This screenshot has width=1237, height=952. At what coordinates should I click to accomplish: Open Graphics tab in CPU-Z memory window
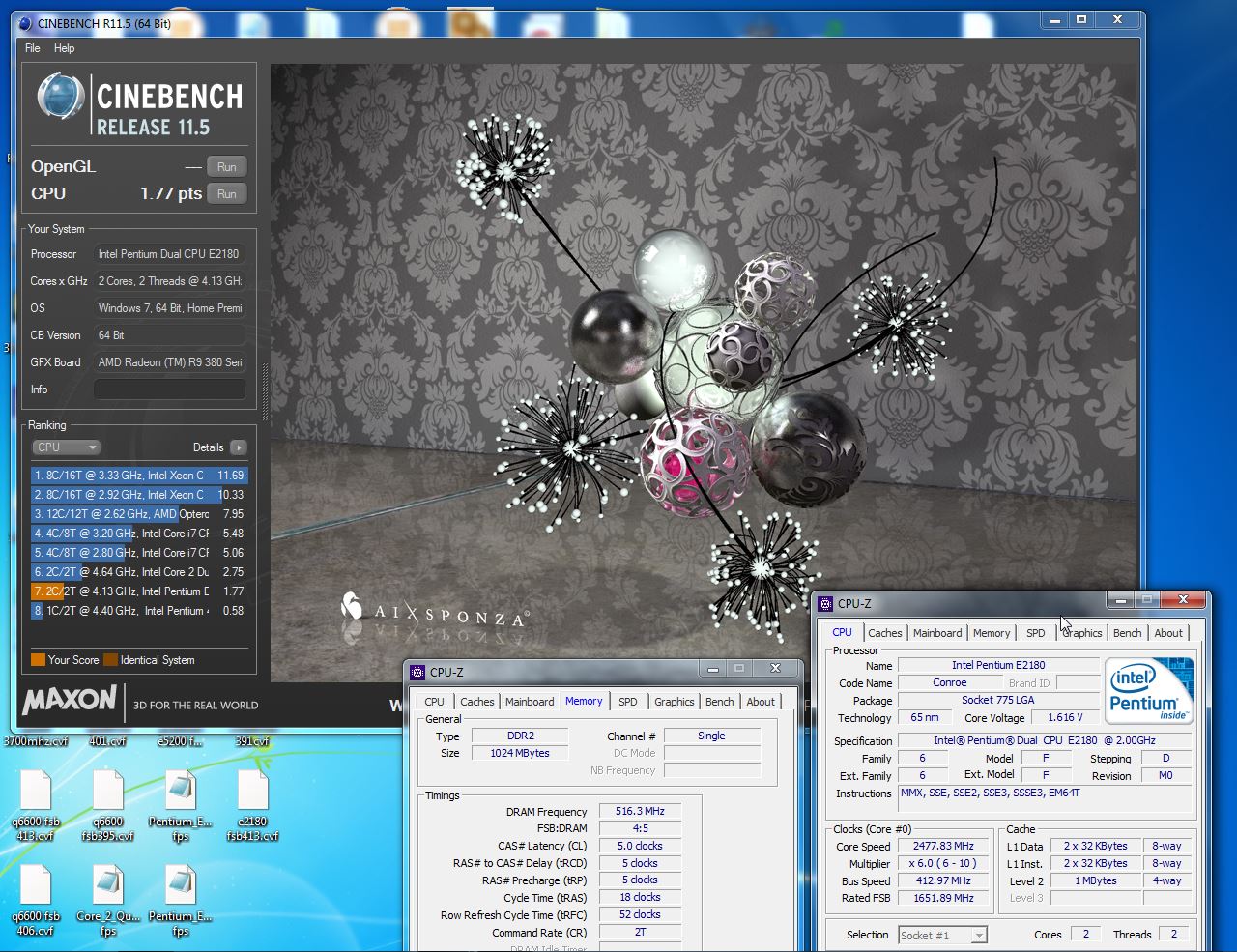tap(675, 702)
